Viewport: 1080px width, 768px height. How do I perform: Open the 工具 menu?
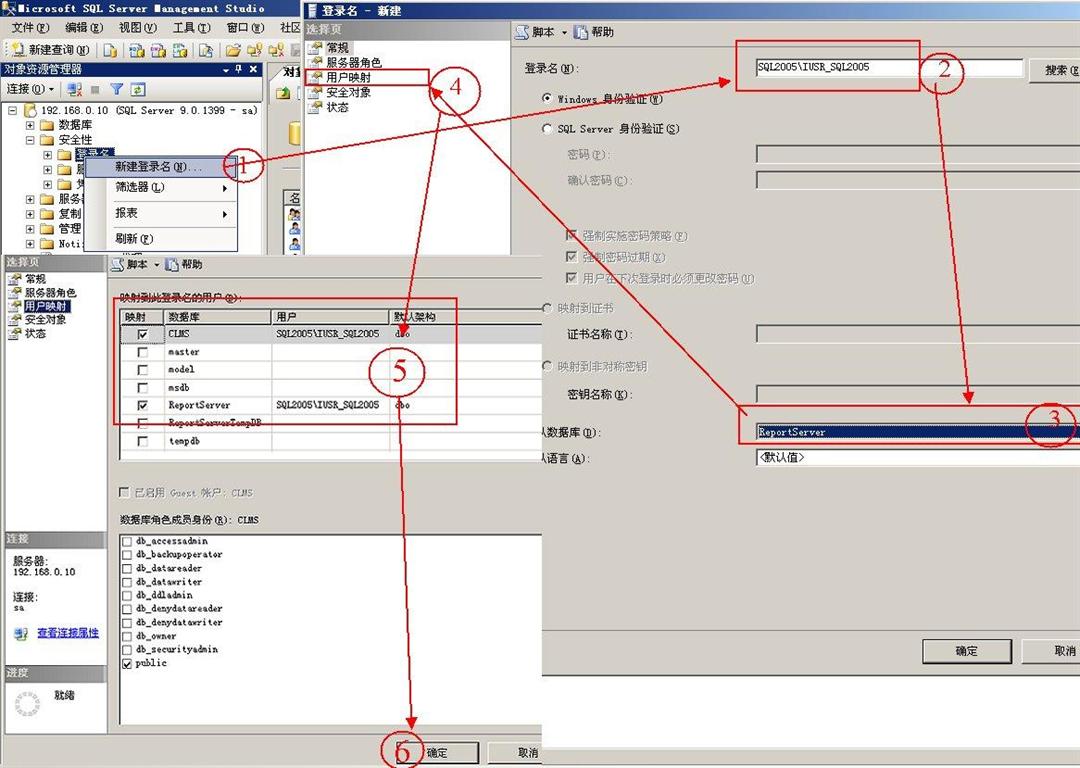[191, 28]
